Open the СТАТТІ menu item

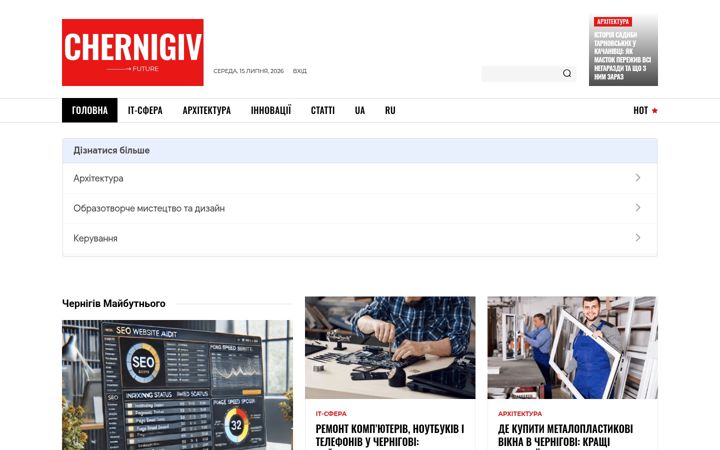pos(323,110)
